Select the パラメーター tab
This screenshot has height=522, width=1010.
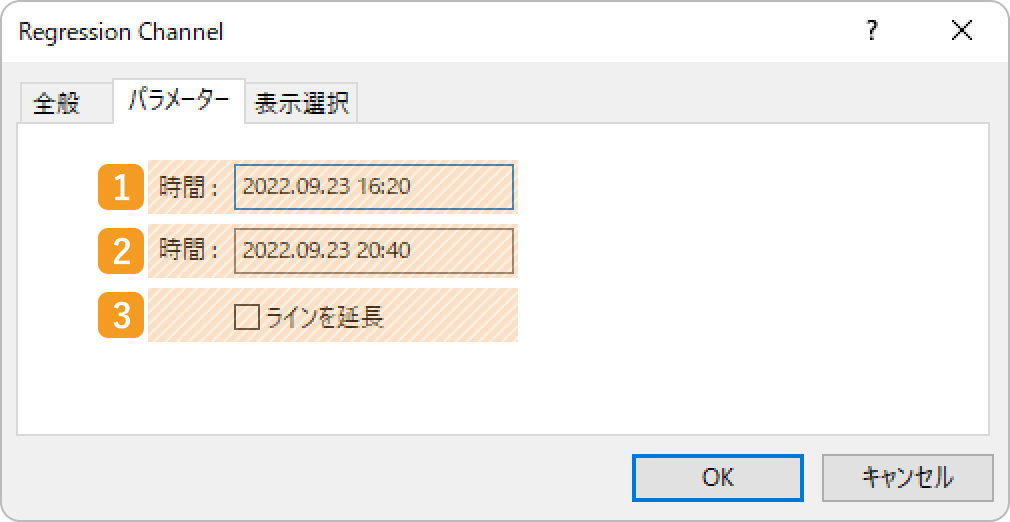click(x=178, y=101)
